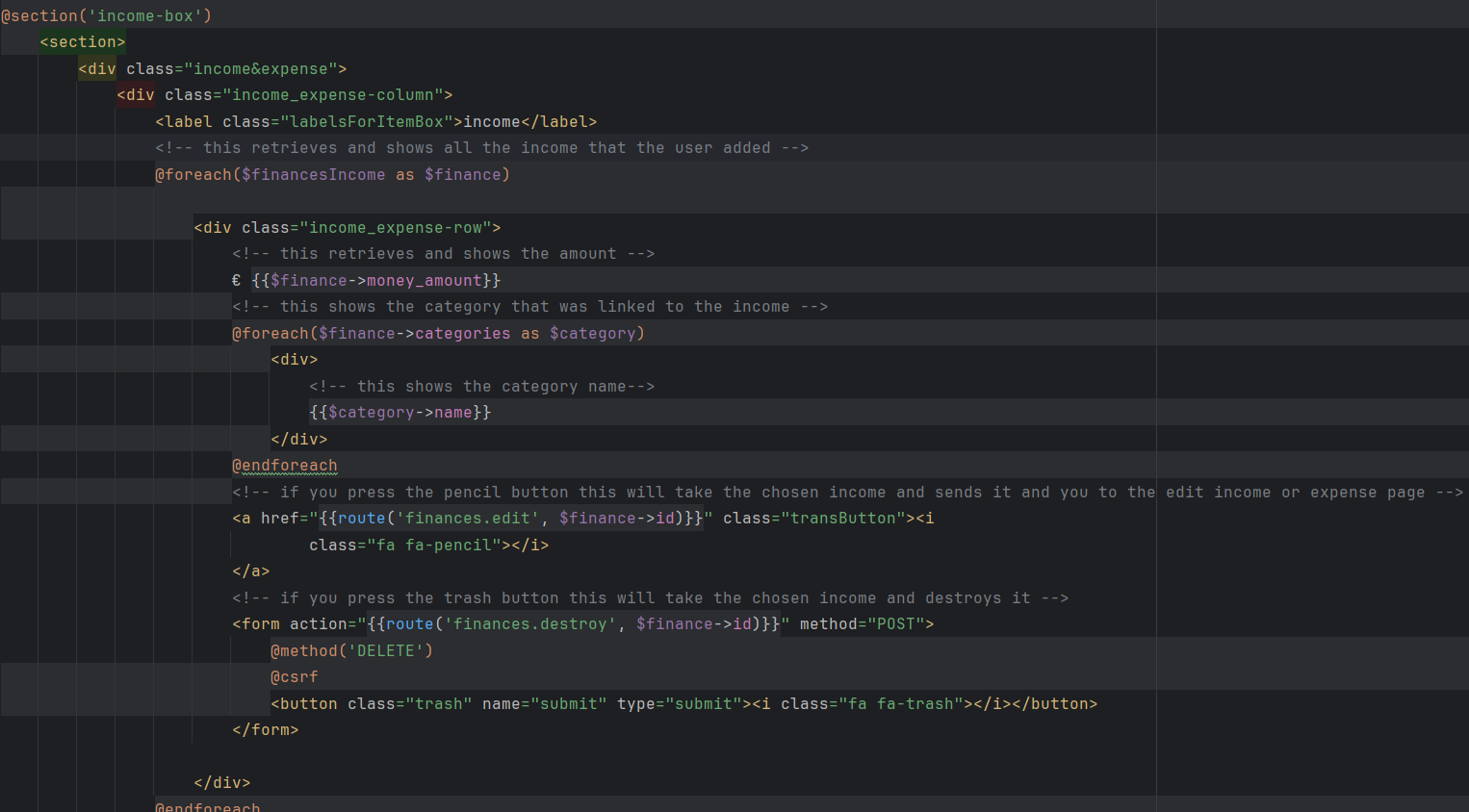The height and width of the screenshot is (812, 1469).
Task: Click "income_expense-row" class string
Action: 396,228
